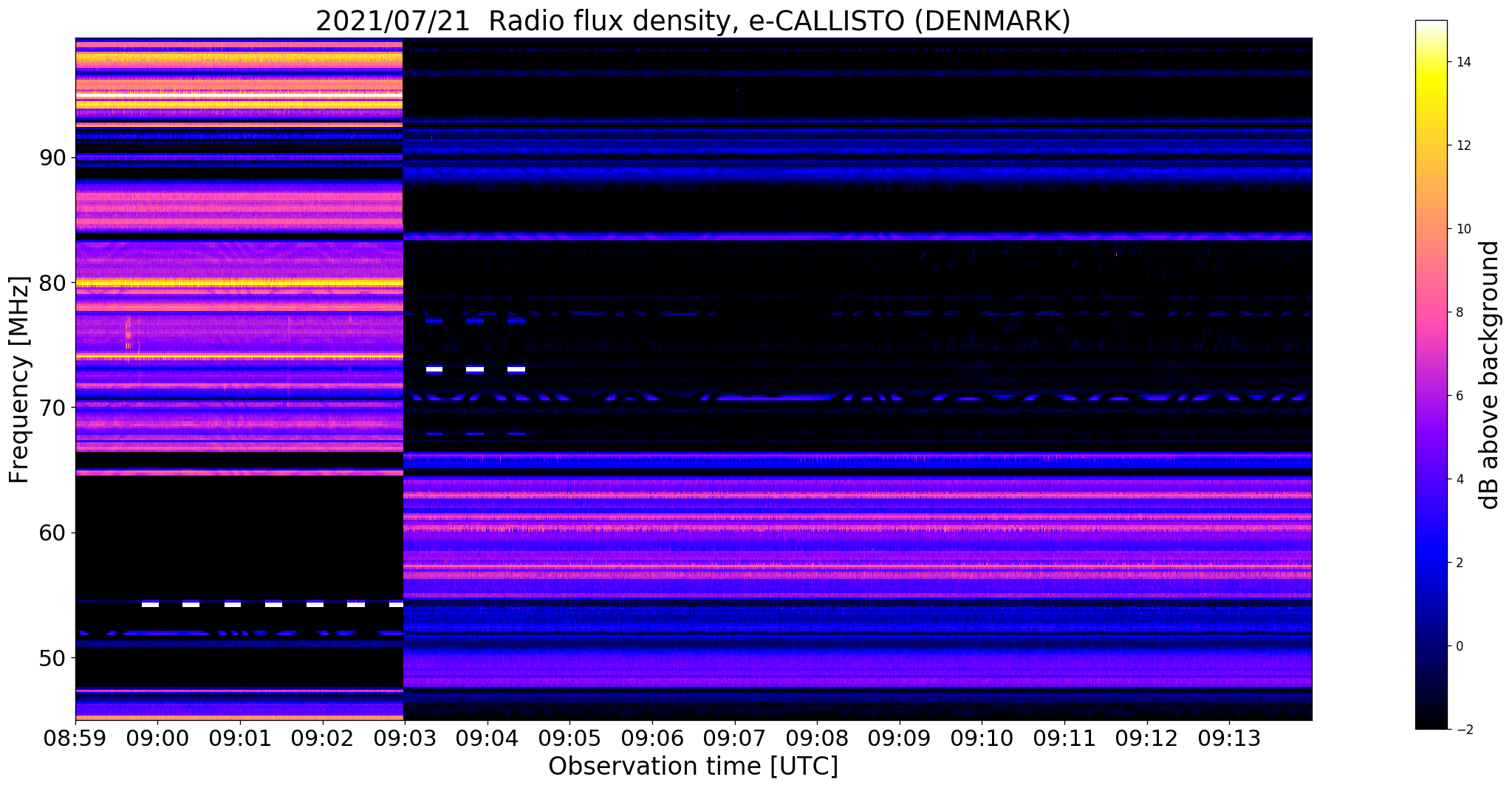The height and width of the screenshot is (788, 1512).
Task: Click the 0 value on the colorbar
Action: click(1459, 646)
